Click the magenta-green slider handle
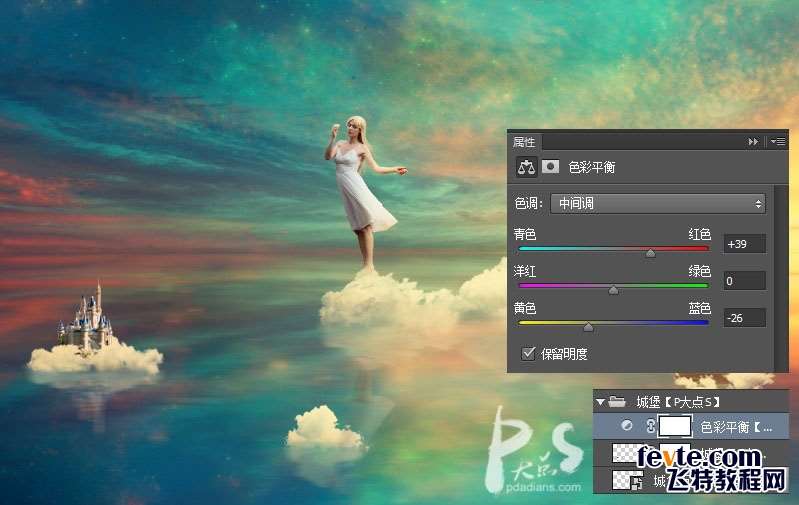 pyautogui.click(x=613, y=291)
